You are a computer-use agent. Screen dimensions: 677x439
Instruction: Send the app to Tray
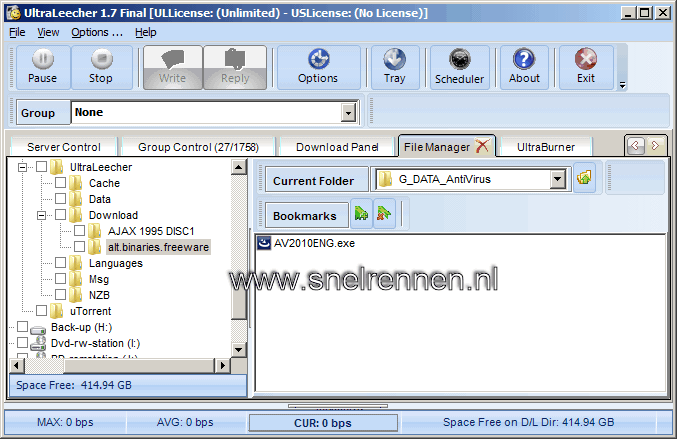point(395,67)
